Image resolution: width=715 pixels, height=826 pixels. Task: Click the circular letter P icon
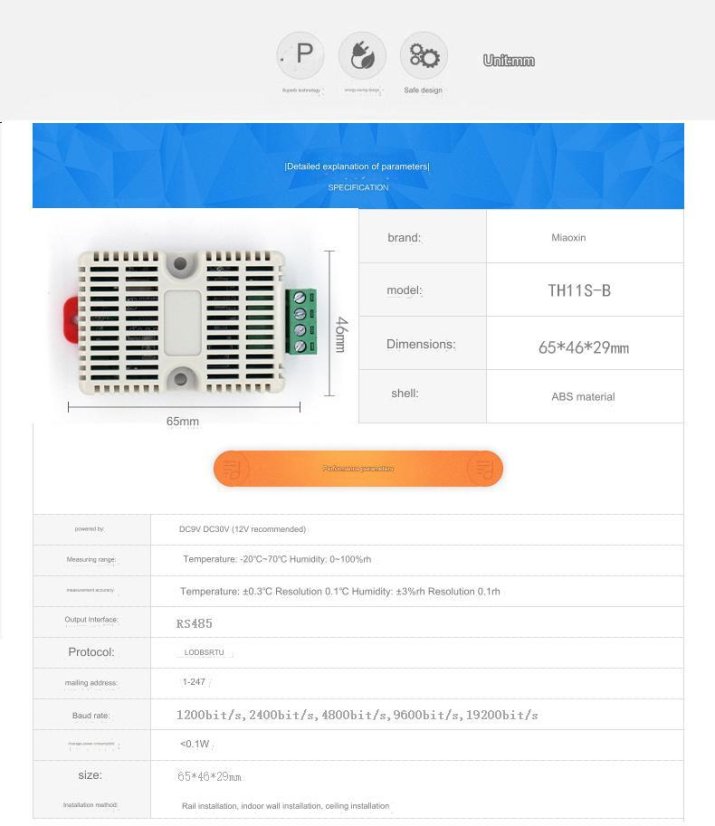pos(300,55)
